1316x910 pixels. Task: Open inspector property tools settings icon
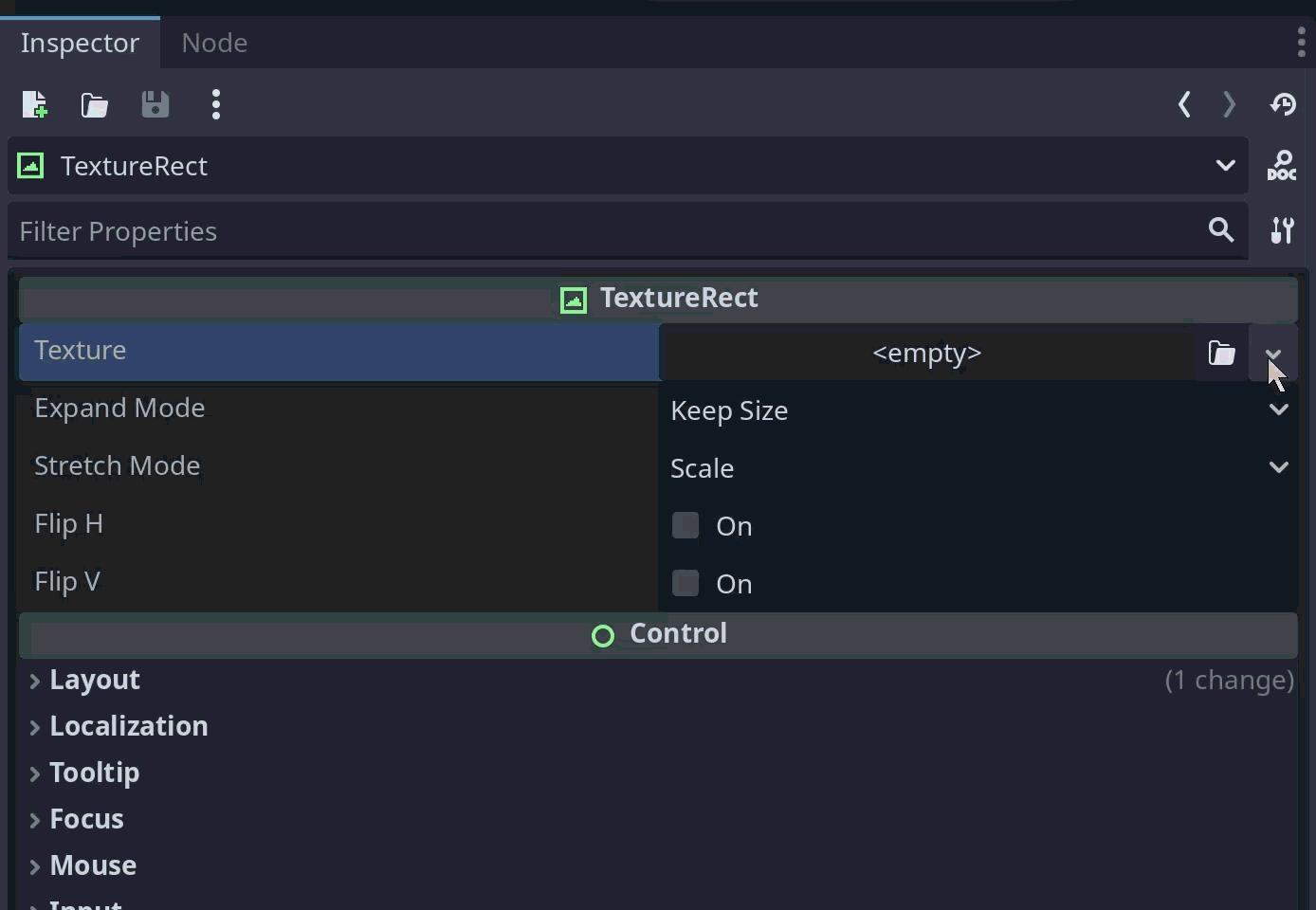tap(1282, 230)
